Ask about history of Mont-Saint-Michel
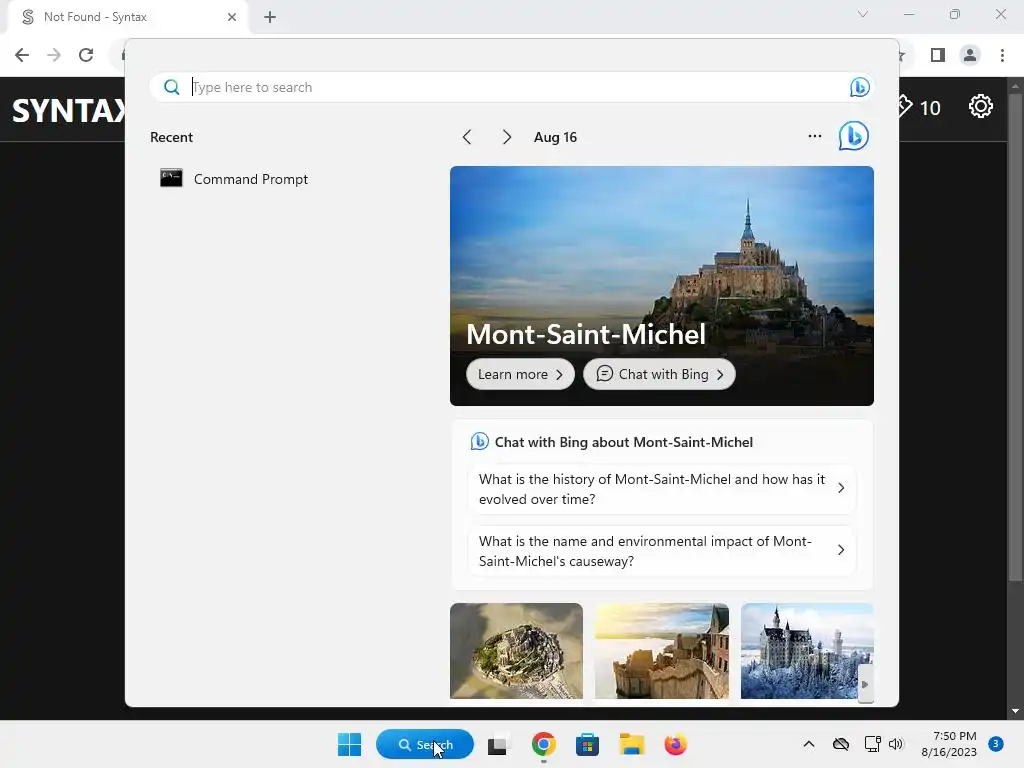Screen dimensions: 1024x768 pos(662,489)
